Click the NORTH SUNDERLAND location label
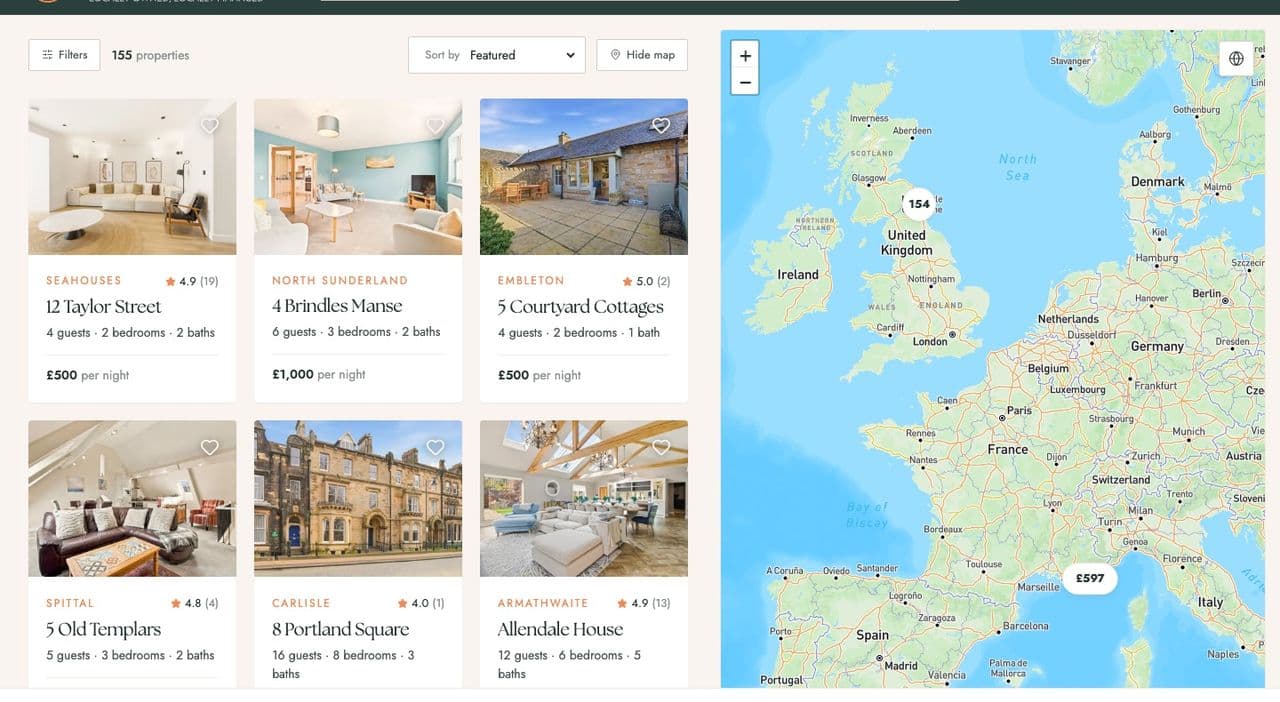Viewport: 1280px width, 702px height. 340,281
